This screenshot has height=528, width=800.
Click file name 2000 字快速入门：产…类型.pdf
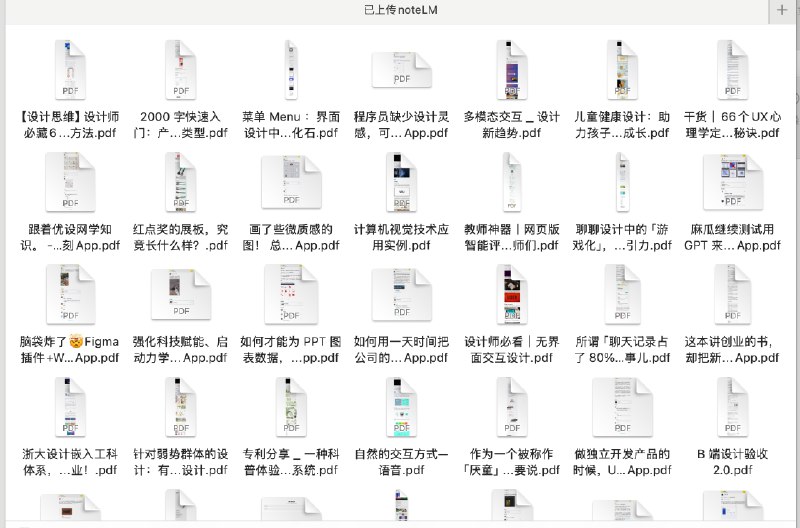[181, 124]
